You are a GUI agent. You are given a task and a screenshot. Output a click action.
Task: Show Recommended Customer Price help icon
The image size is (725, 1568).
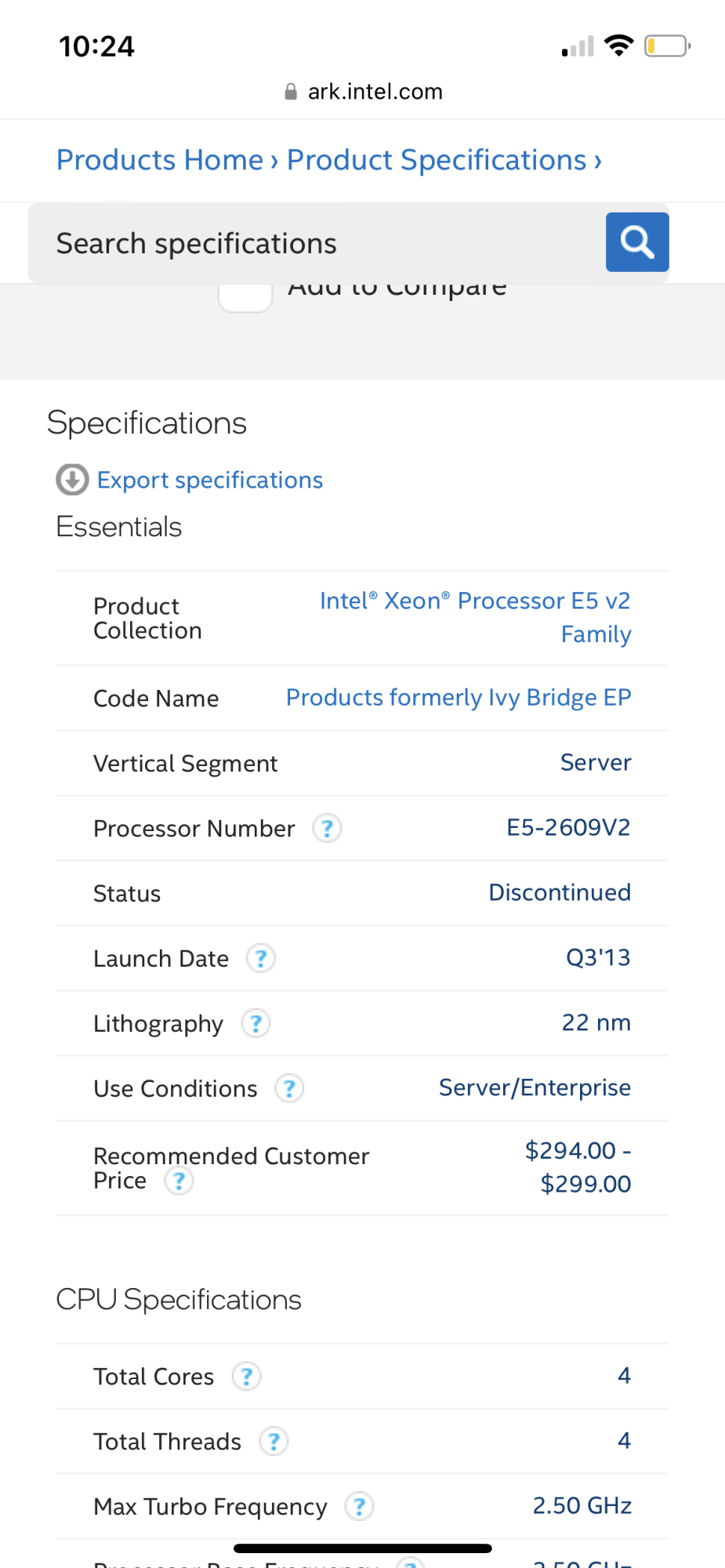[x=179, y=1181]
